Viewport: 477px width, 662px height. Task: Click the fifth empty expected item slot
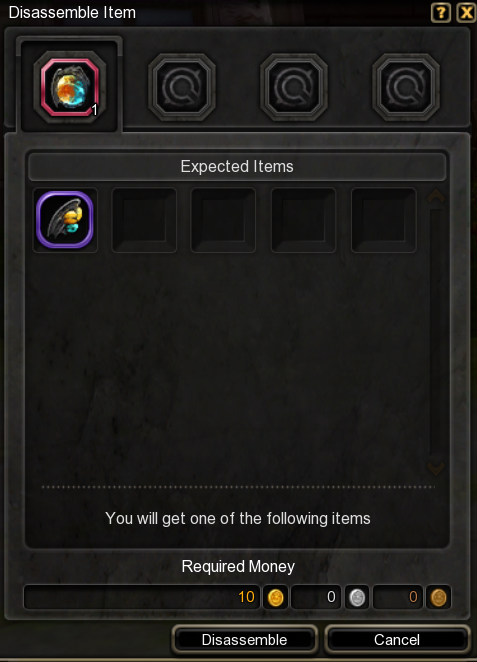pyautogui.click(x=383, y=220)
